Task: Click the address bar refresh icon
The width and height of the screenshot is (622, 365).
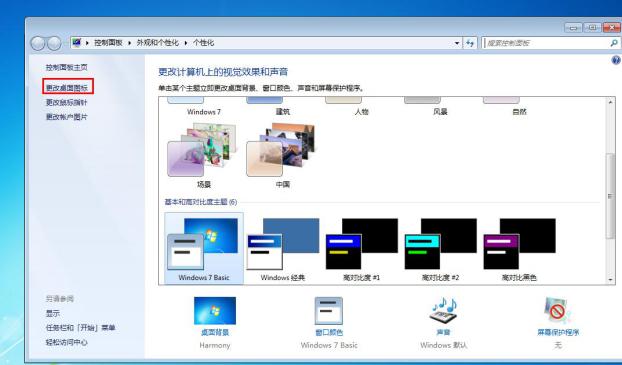Action: point(470,43)
